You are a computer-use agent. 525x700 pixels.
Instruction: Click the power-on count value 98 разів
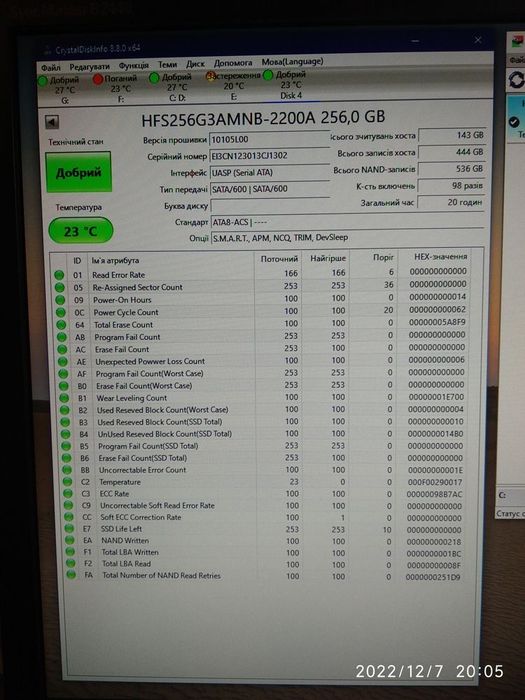(451, 185)
